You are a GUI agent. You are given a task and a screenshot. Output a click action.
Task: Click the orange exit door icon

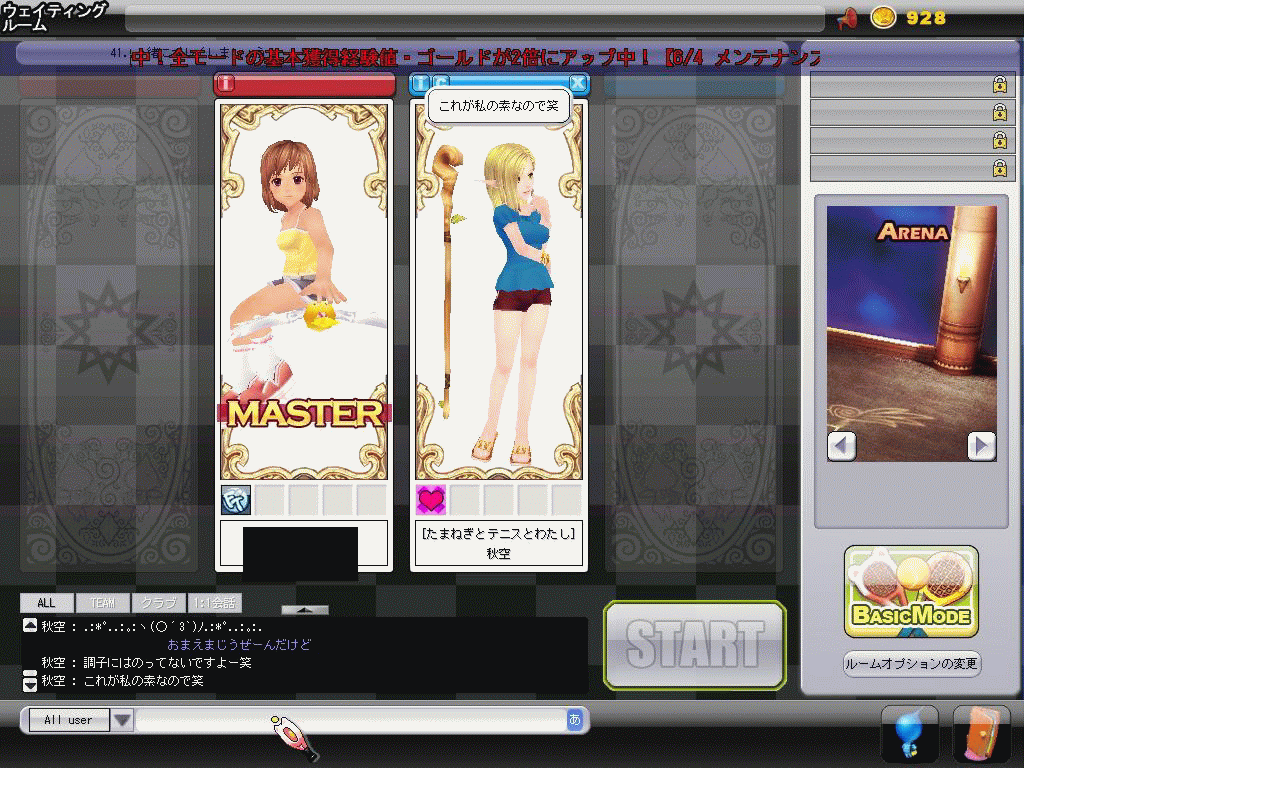981,735
